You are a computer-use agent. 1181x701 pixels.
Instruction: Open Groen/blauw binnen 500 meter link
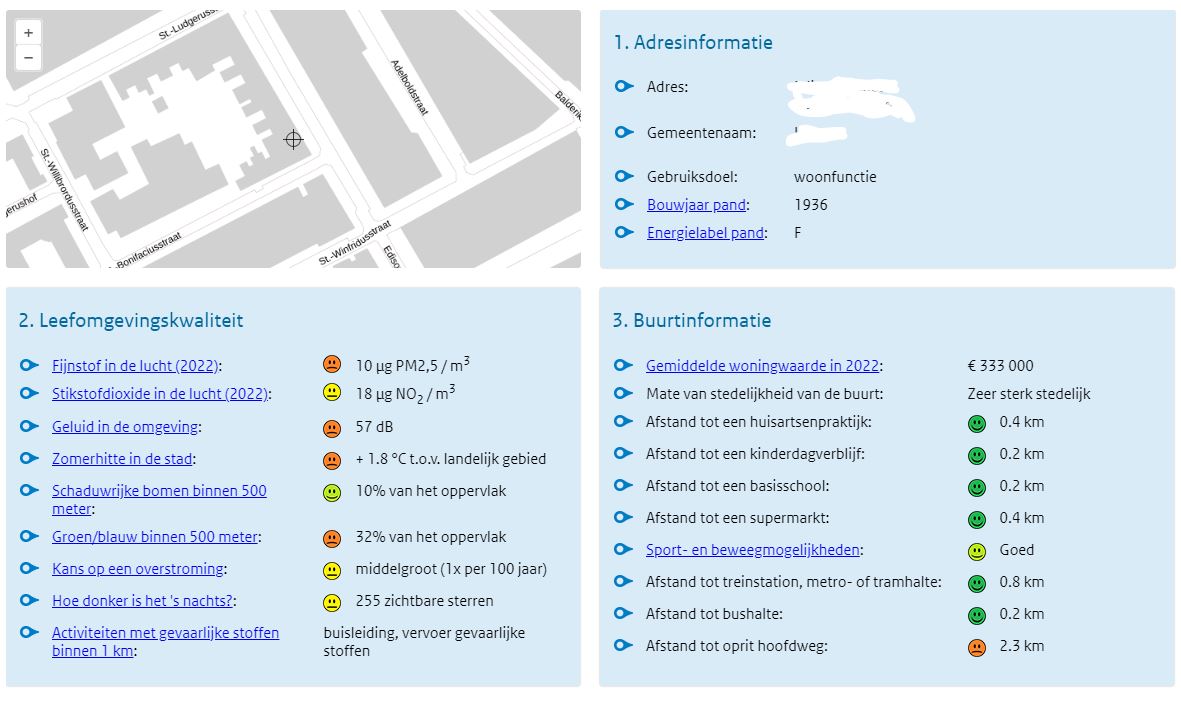(154, 537)
